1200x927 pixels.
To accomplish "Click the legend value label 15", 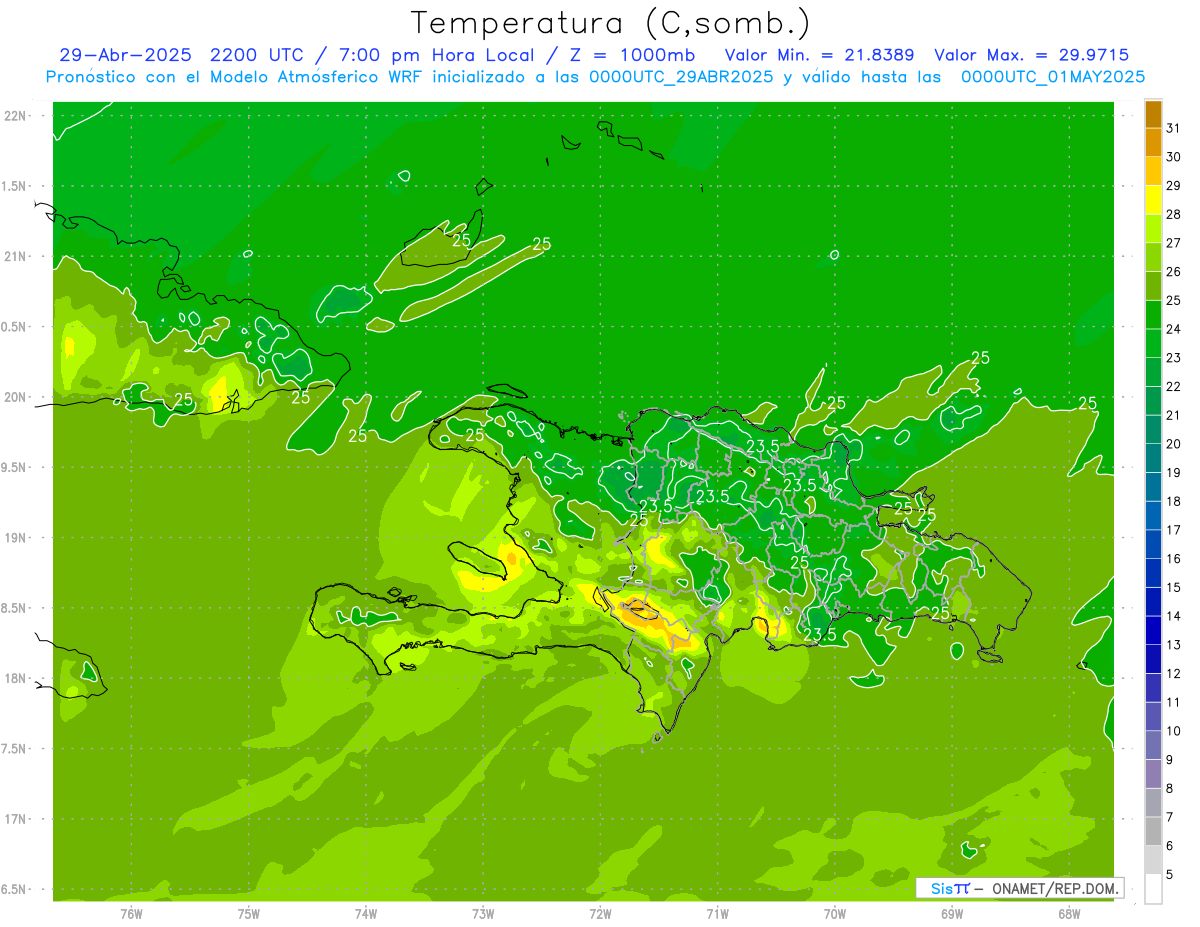I will click(1174, 588).
